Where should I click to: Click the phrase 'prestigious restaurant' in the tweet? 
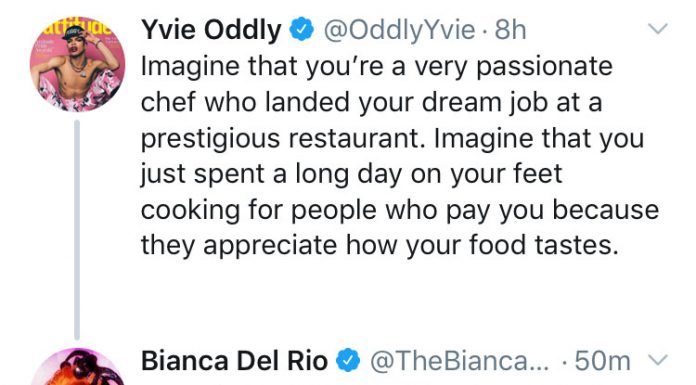[280, 139]
